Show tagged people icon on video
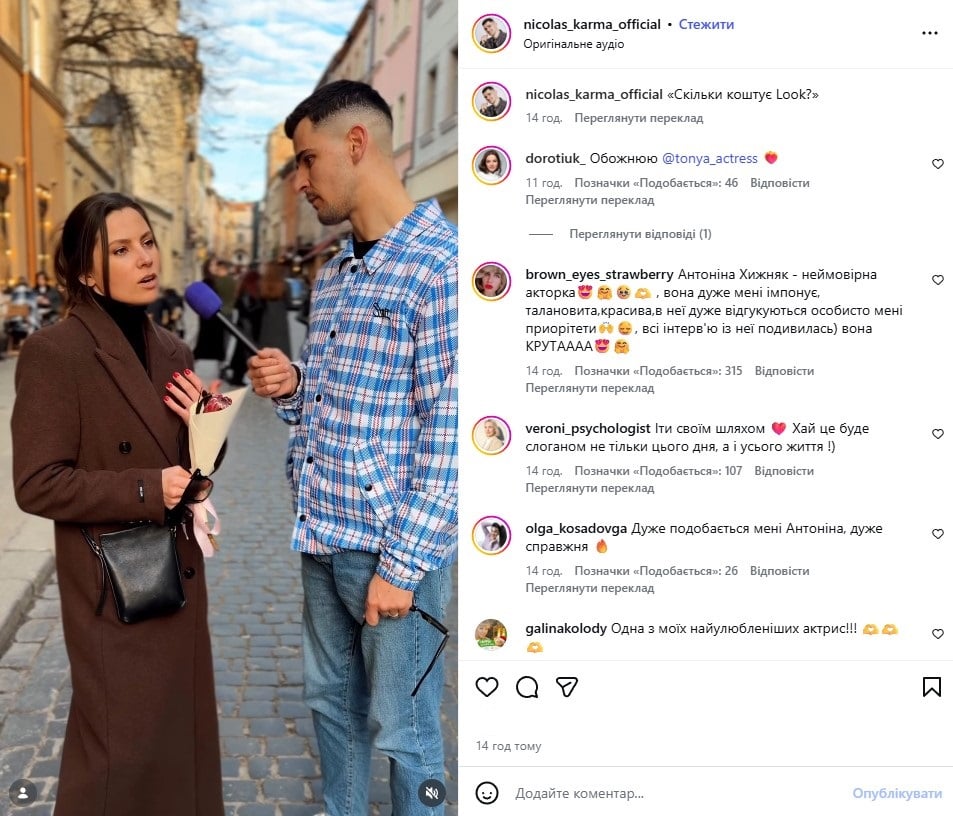The height and width of the screenshot is (816, 953). 23,793
